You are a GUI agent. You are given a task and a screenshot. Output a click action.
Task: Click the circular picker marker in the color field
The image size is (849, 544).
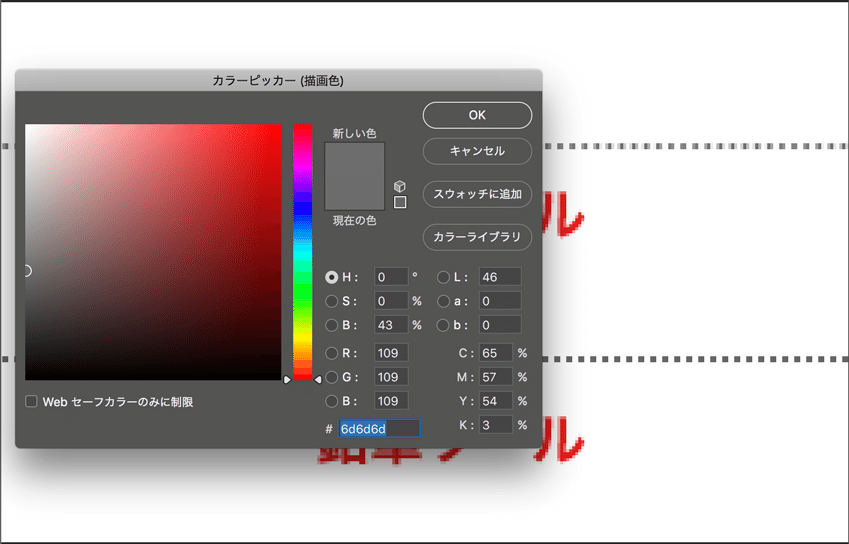tap(27, 271)
